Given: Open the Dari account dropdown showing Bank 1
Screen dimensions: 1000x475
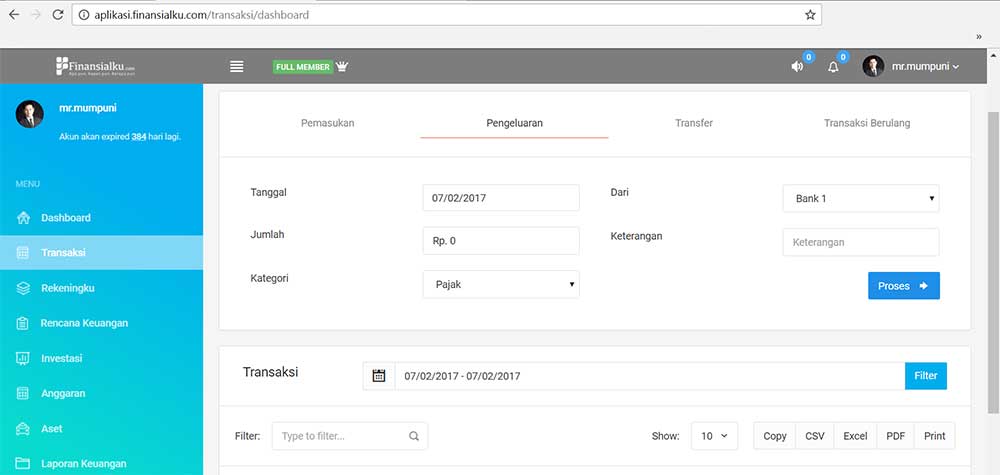Looking at the screenshot, I should 861,198.
